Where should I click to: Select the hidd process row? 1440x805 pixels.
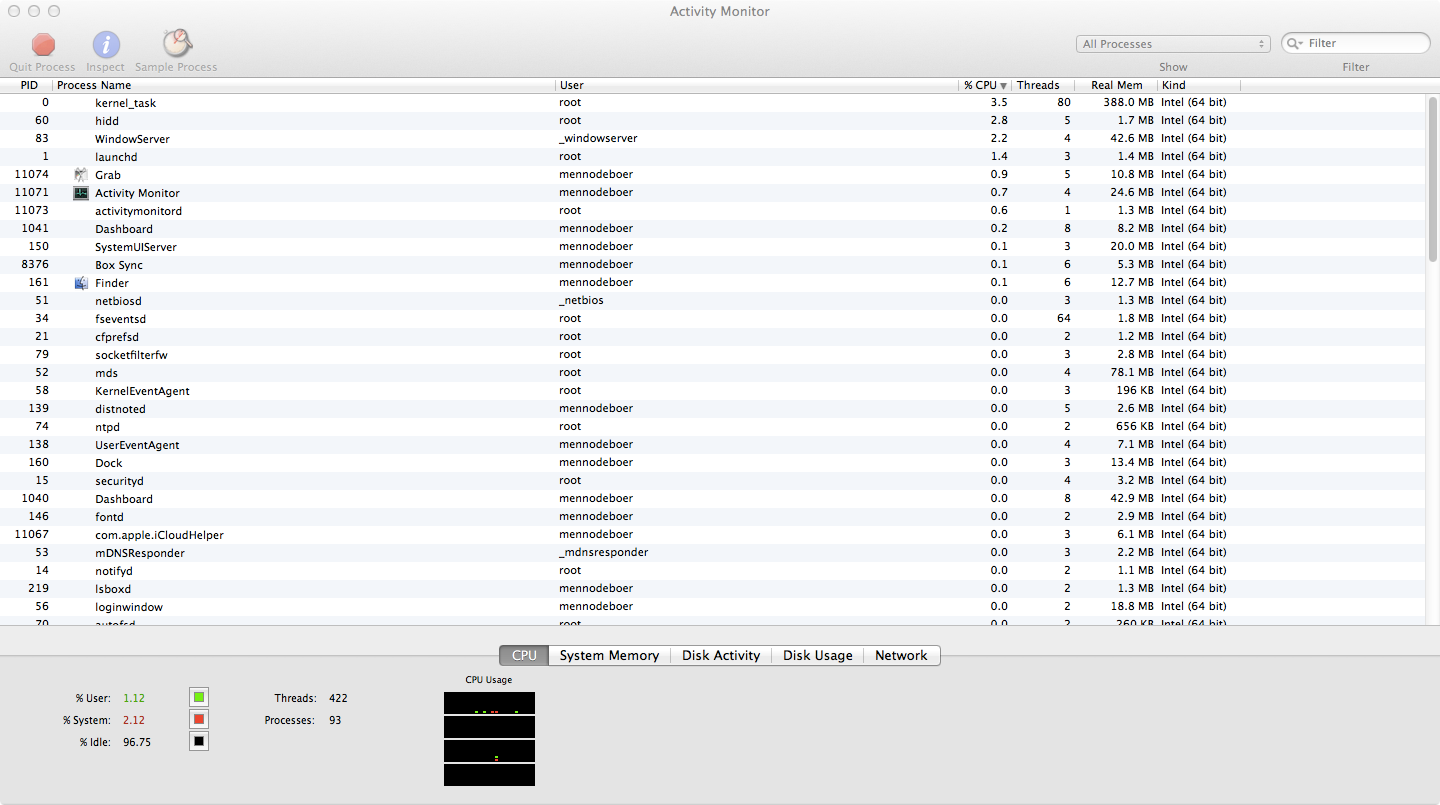713,121
